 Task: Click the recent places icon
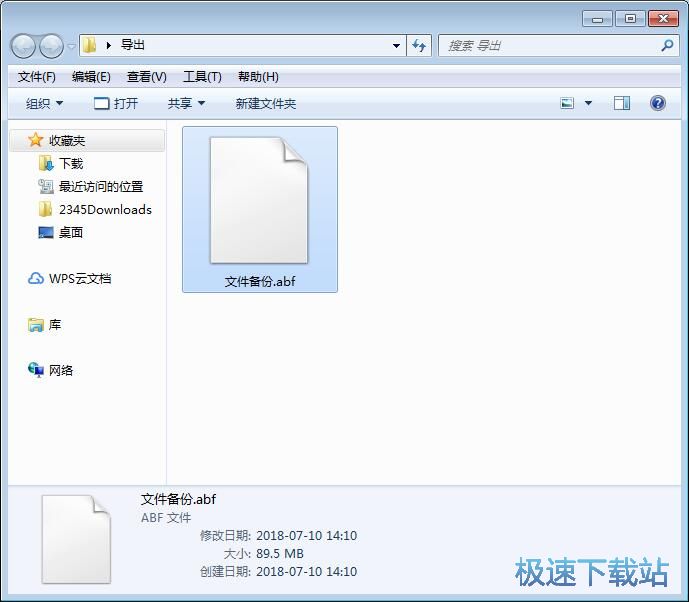coord(46,186)
